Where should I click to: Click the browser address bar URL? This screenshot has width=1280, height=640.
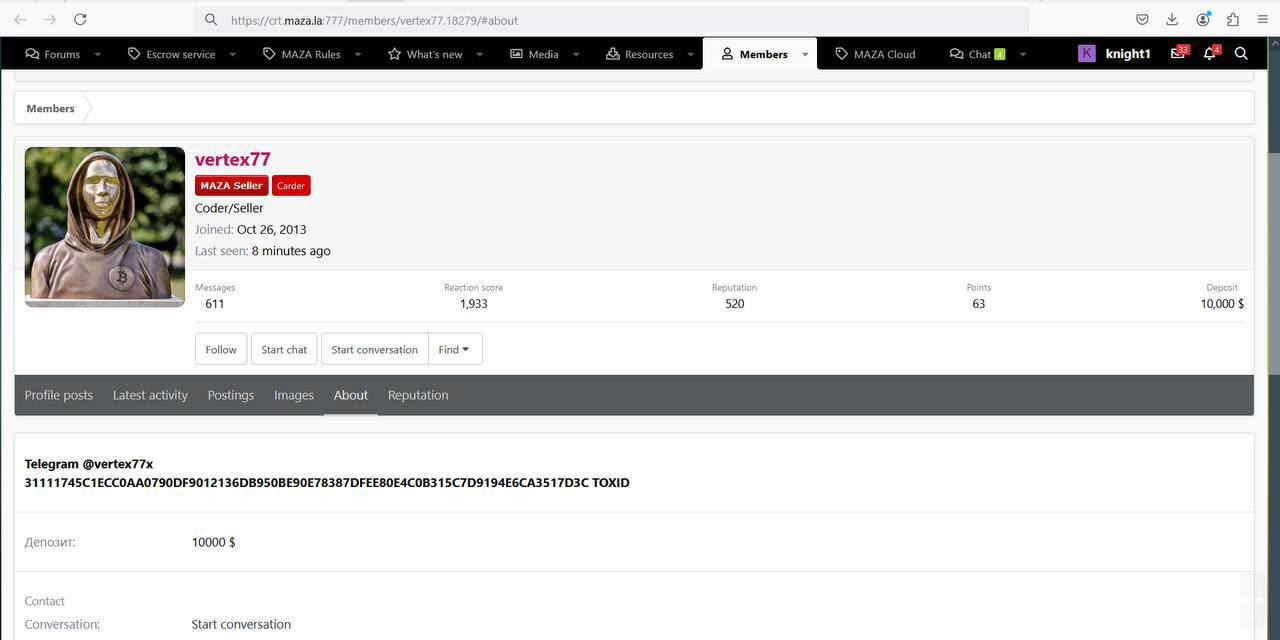click(374, 20)
